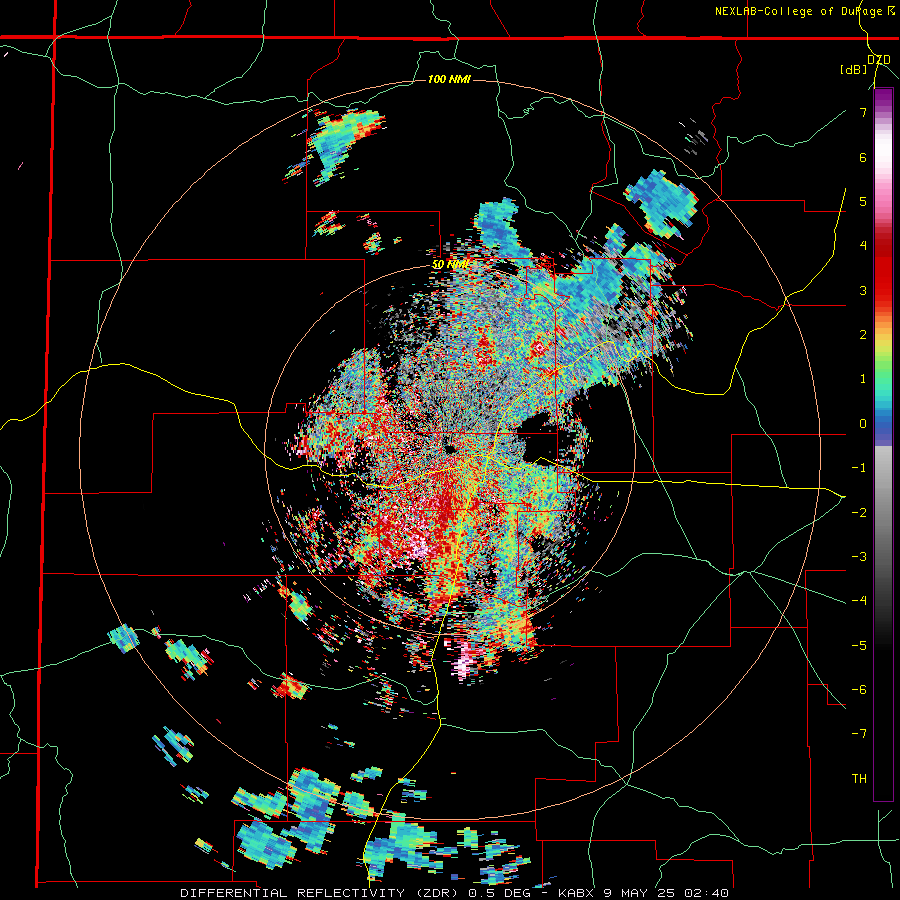The width and height of the screenshot is (900, 900).
Task: Pick the white band of the ZDR color bar
Action: point(883,150)
